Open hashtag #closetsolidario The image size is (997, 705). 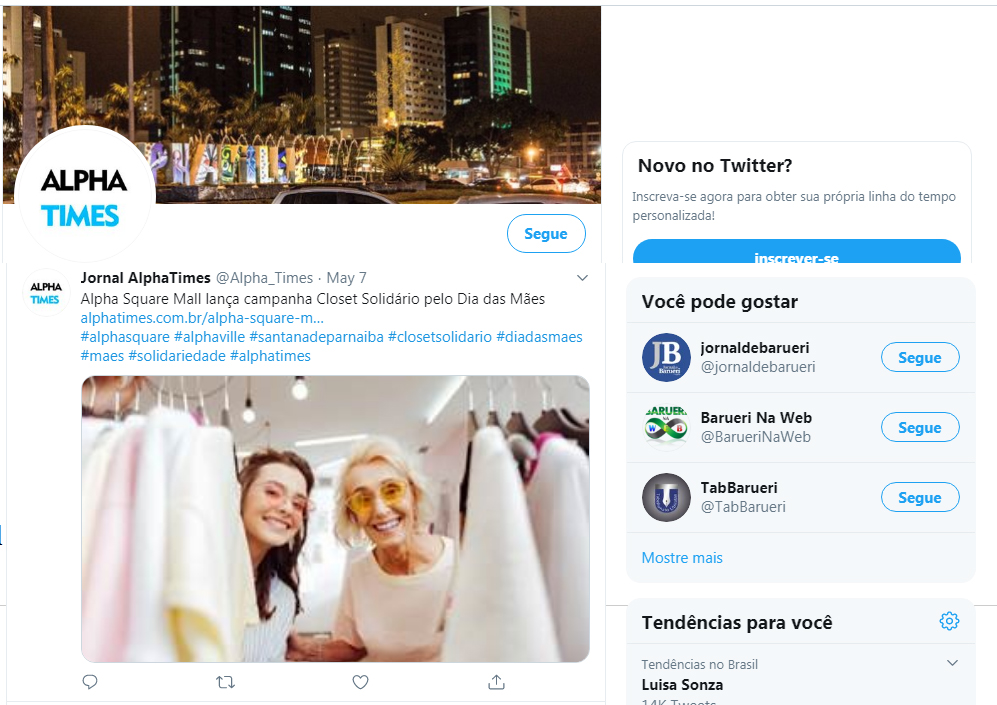(440, 337)
